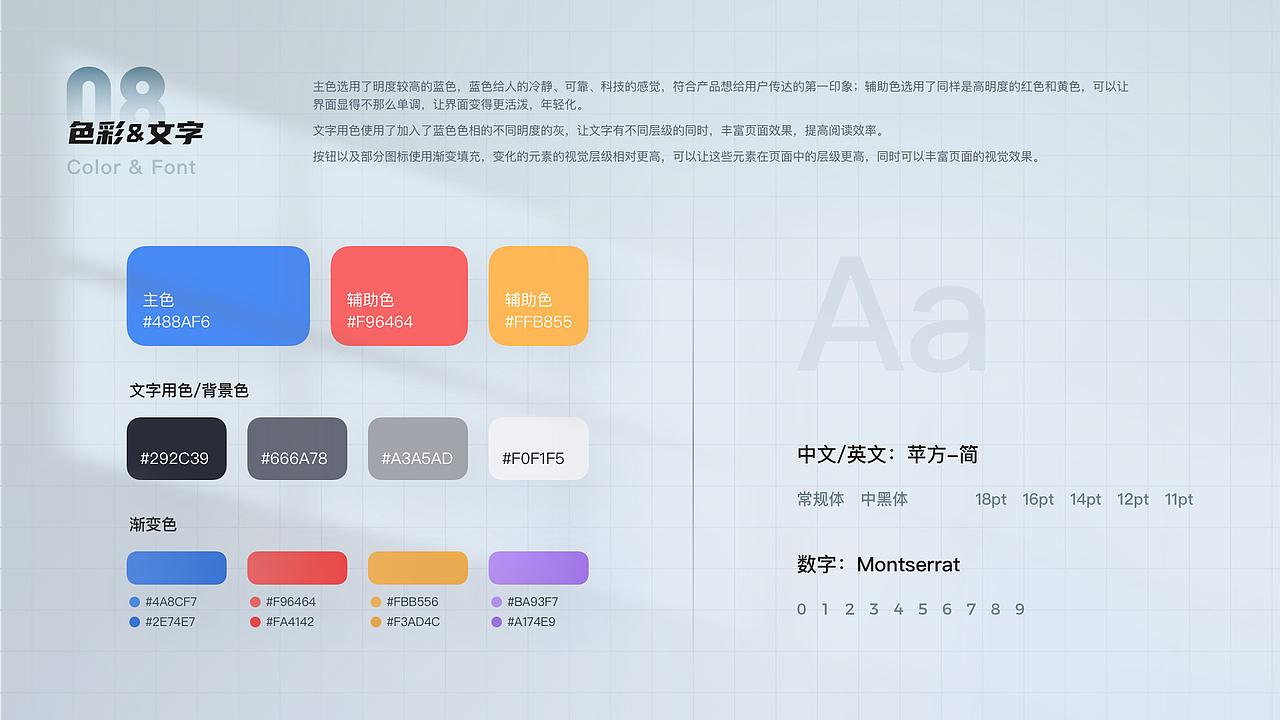The height and width of the screenshot is (720, 1280).
Task: Click the color dot beside #4A8CF7
Action: (x=135, y=602)
